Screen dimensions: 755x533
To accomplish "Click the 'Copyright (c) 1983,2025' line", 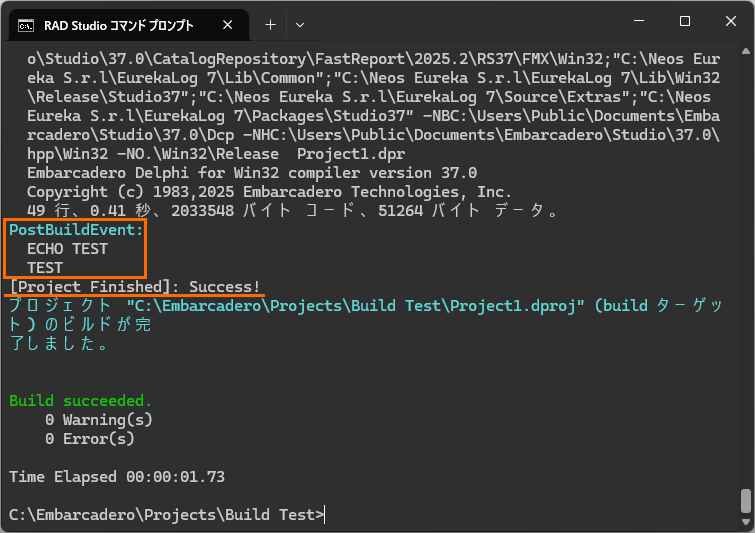I will tap(269, 192).
